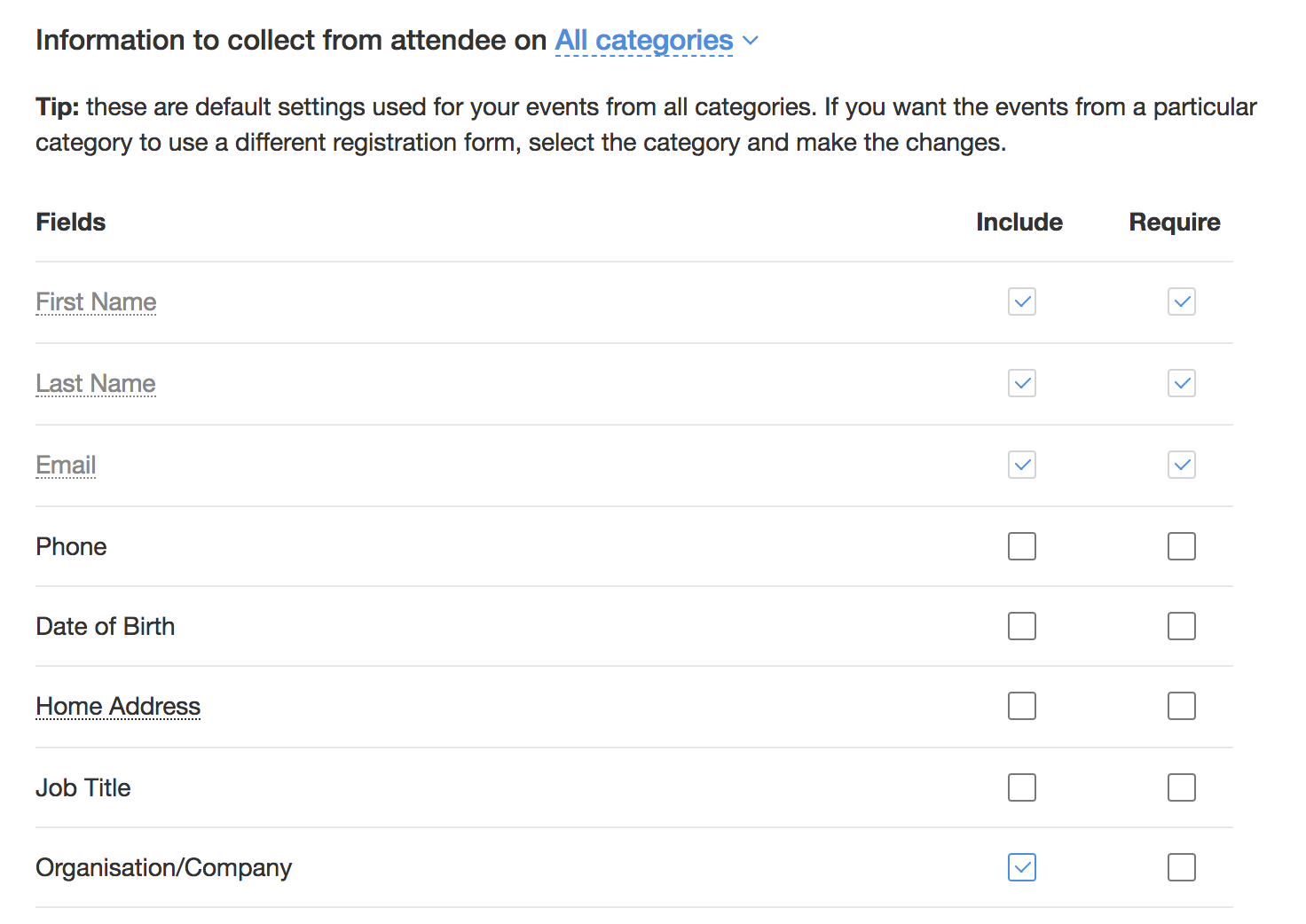The width and height of the screenshot is (1306, 924).
Task: Uncheck Require for First Name
Action: coord(1182,301)
